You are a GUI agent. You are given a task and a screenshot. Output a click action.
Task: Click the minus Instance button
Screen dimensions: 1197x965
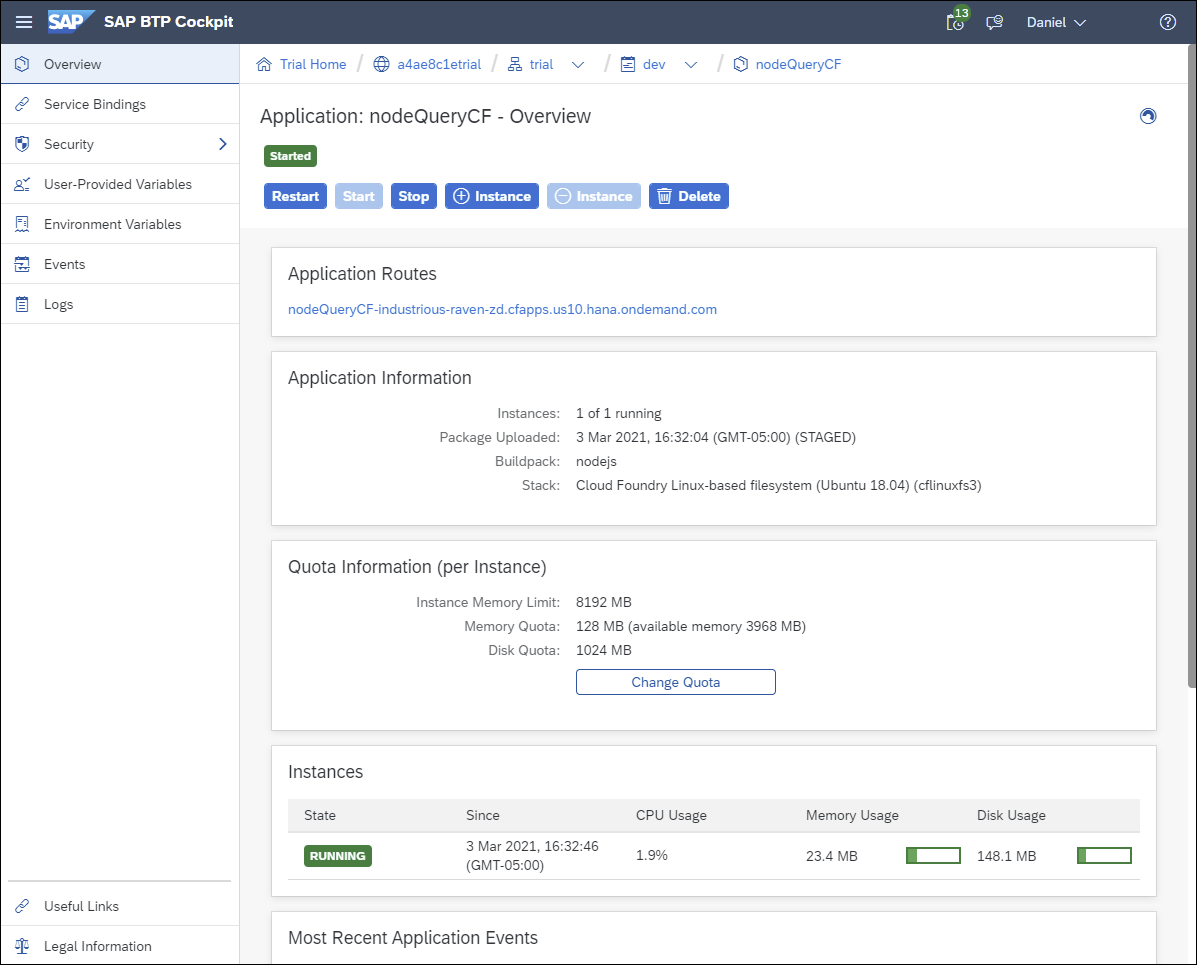pyautogui.click(x=594, y=196)
